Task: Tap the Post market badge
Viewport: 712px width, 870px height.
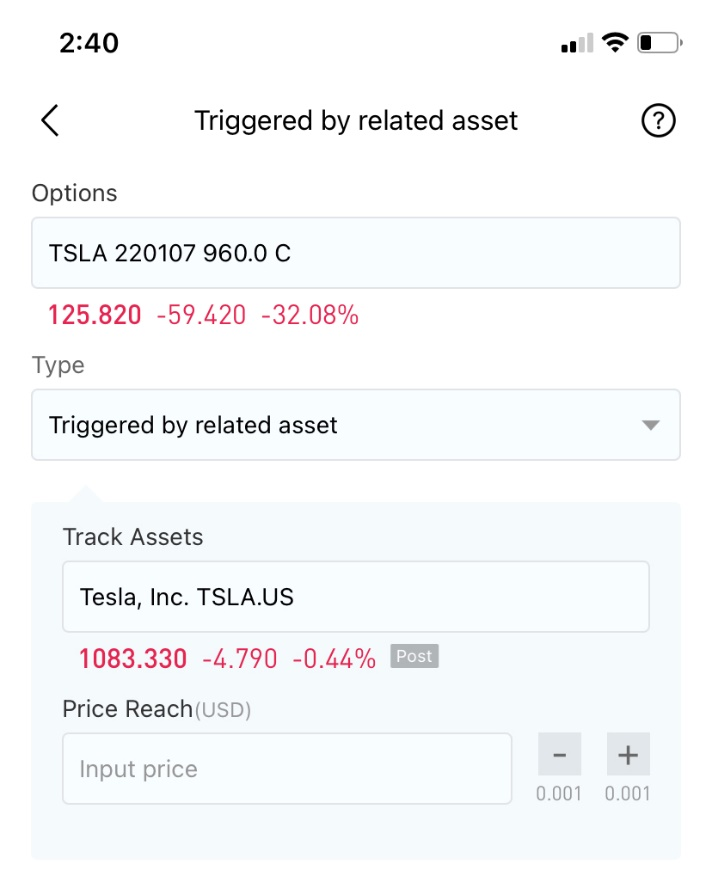Action: click(414, 656)
